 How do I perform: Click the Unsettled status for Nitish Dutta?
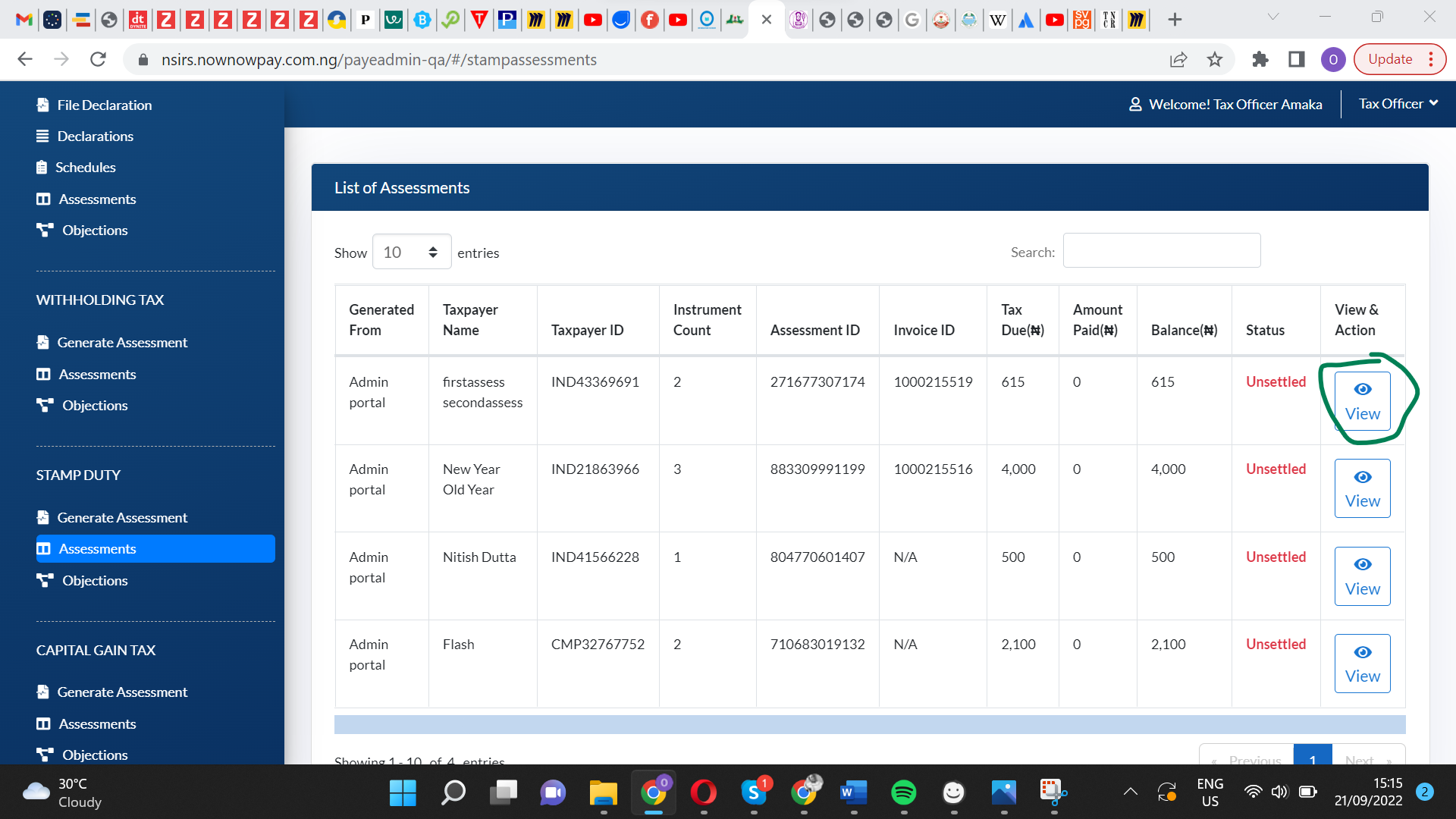point(1276,557)
